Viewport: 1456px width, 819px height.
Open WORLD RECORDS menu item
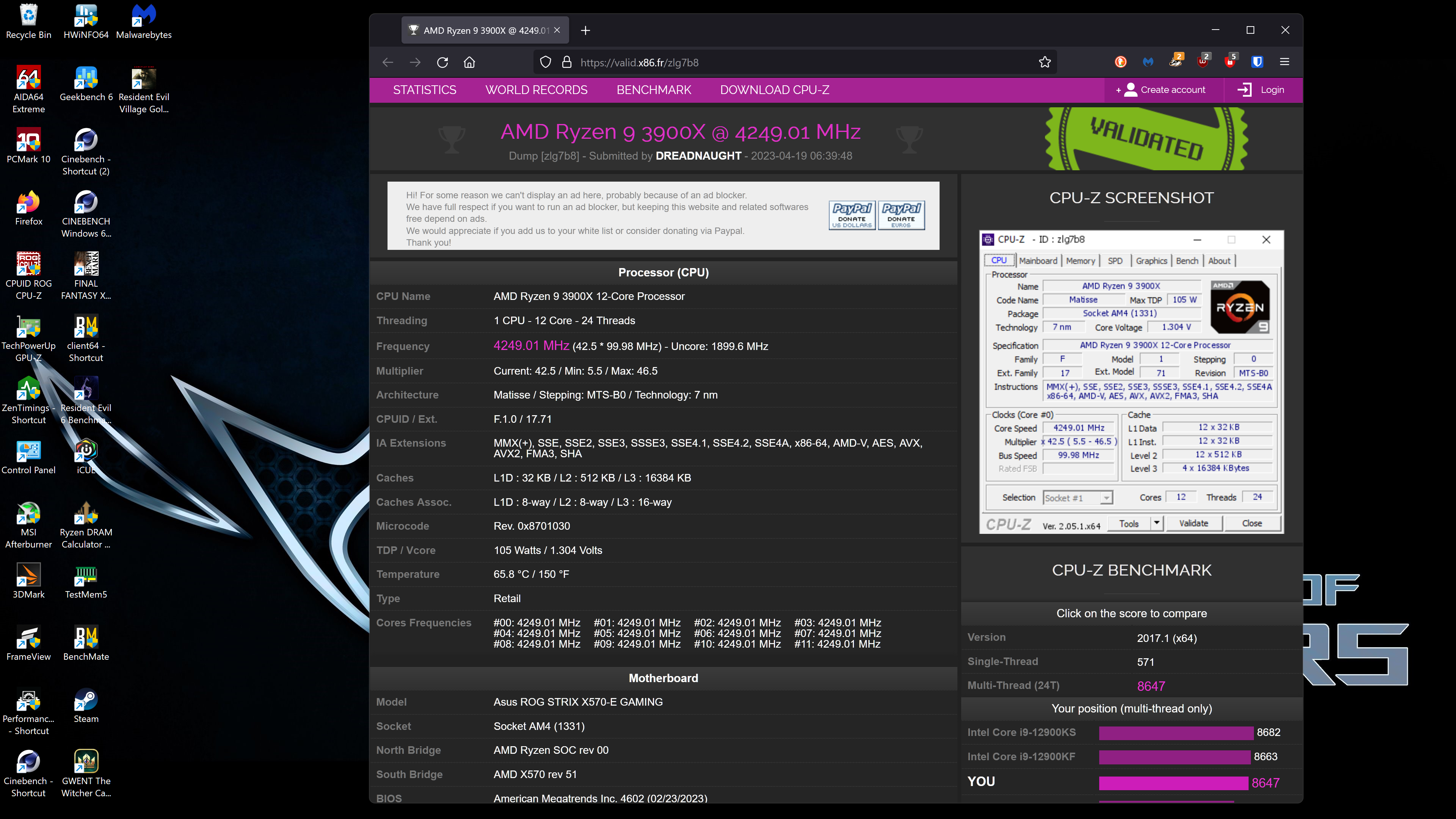point(537,90)
